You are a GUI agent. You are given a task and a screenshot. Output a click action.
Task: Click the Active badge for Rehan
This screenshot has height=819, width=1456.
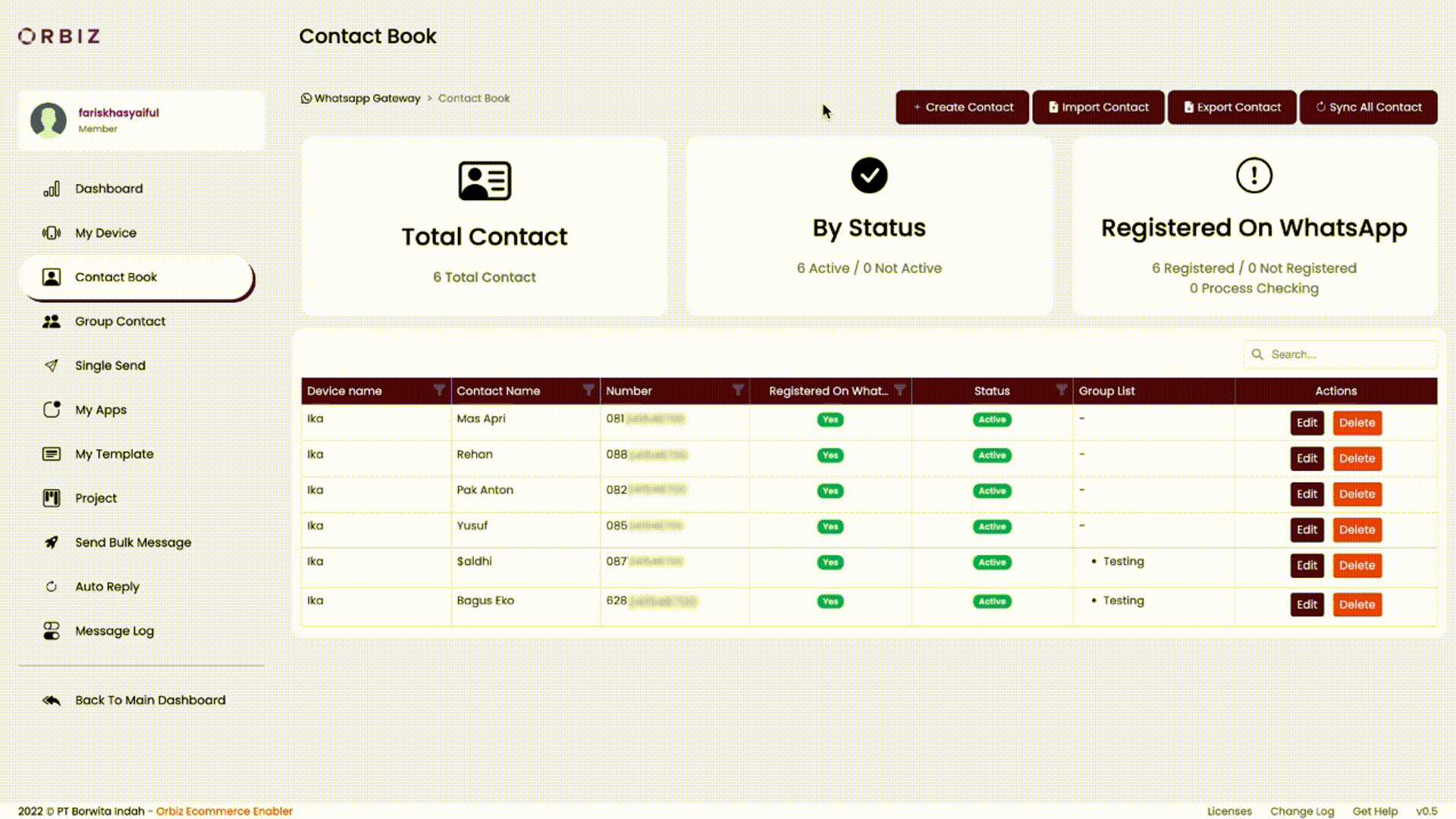click(x=992, y=455)
